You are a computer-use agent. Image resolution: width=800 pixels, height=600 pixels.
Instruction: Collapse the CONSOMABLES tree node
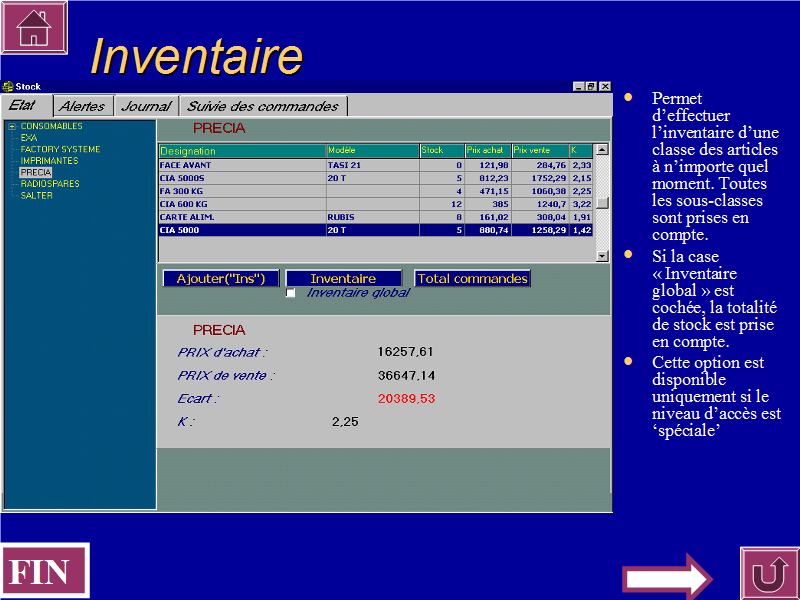pyautogui.click(x=12, y=126)
